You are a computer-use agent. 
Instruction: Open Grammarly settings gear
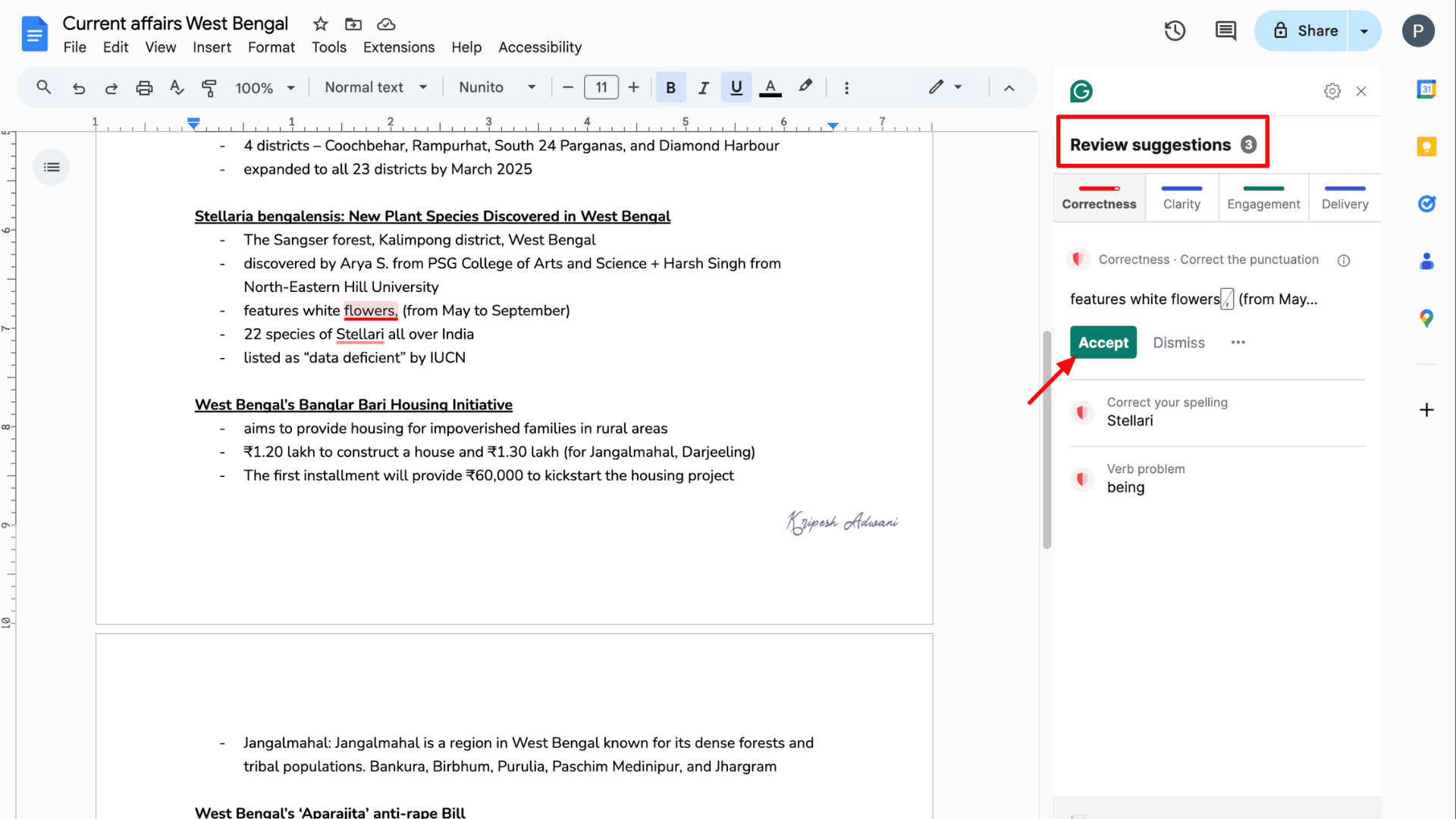1332,91
